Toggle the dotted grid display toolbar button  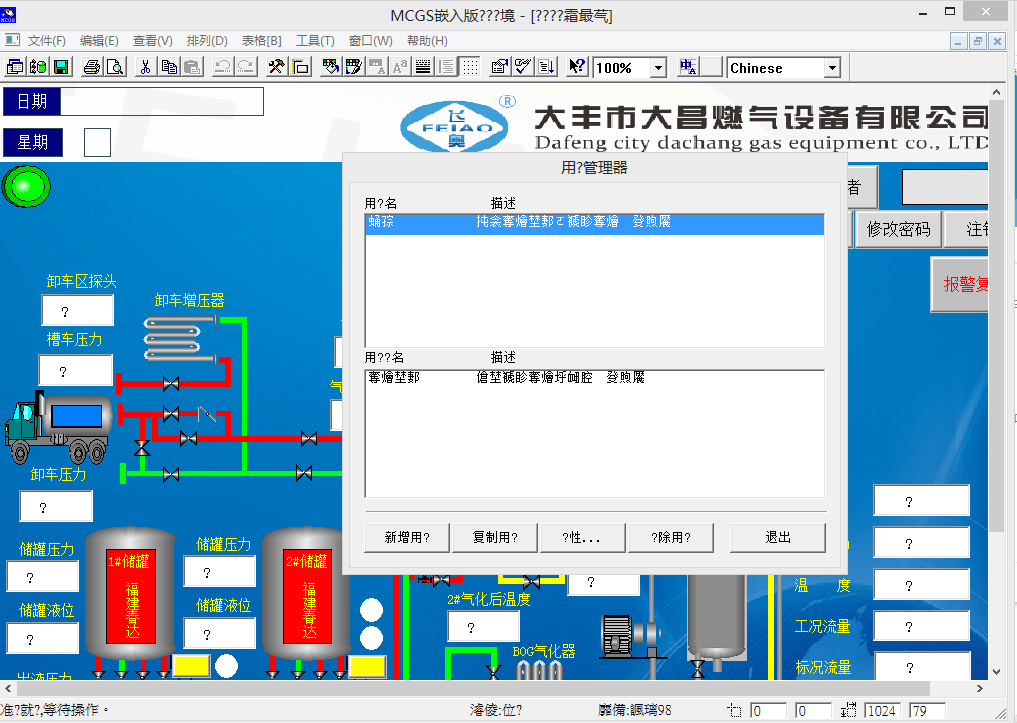point(469,67)
